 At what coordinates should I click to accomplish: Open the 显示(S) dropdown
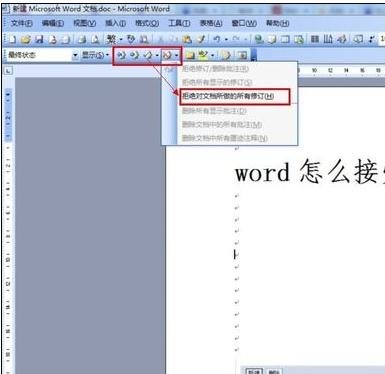95,55
